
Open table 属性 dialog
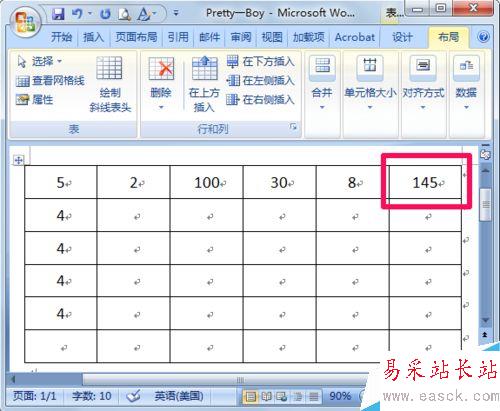click(35, 100)
